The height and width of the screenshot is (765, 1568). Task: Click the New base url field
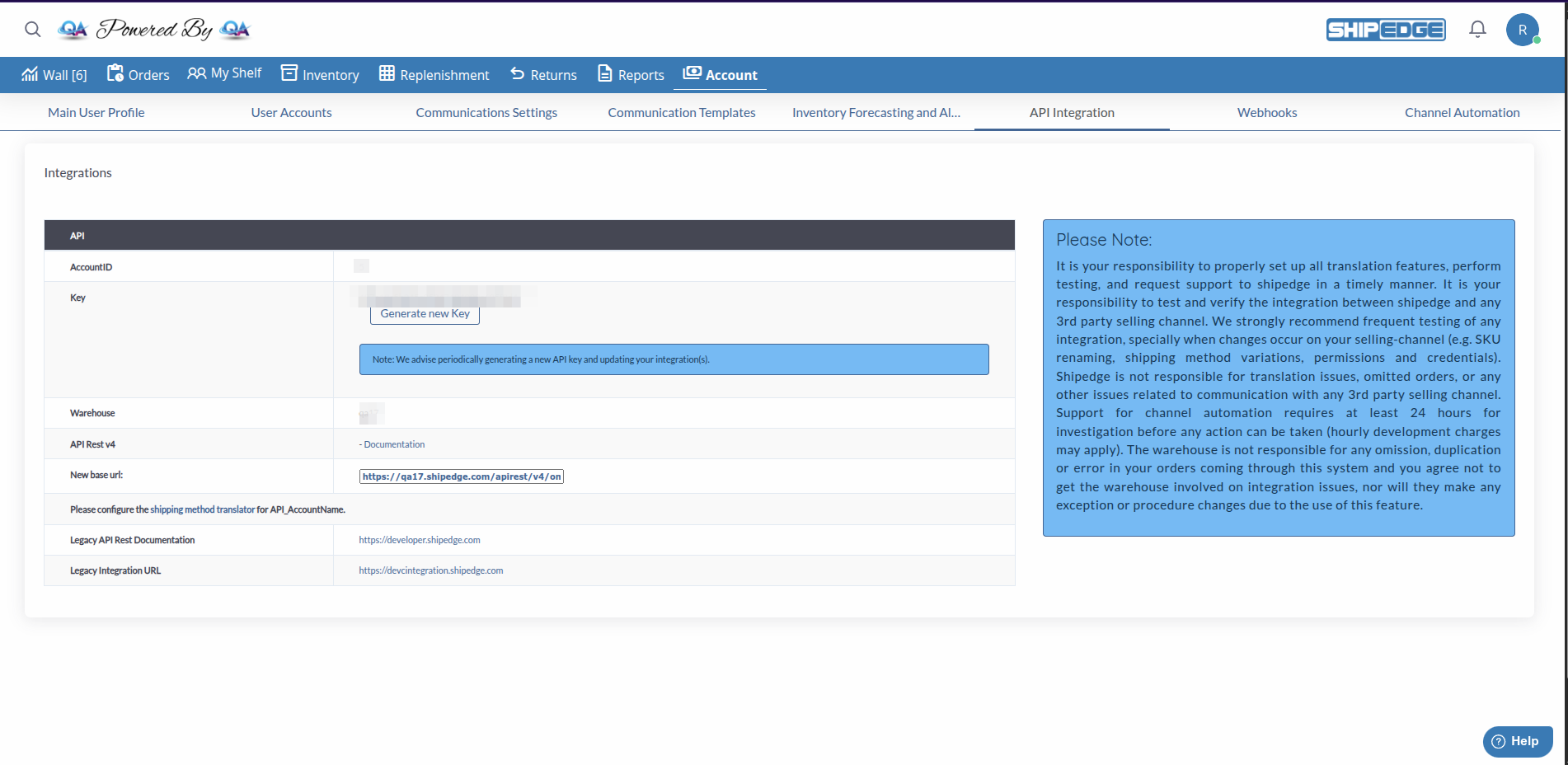461,476
